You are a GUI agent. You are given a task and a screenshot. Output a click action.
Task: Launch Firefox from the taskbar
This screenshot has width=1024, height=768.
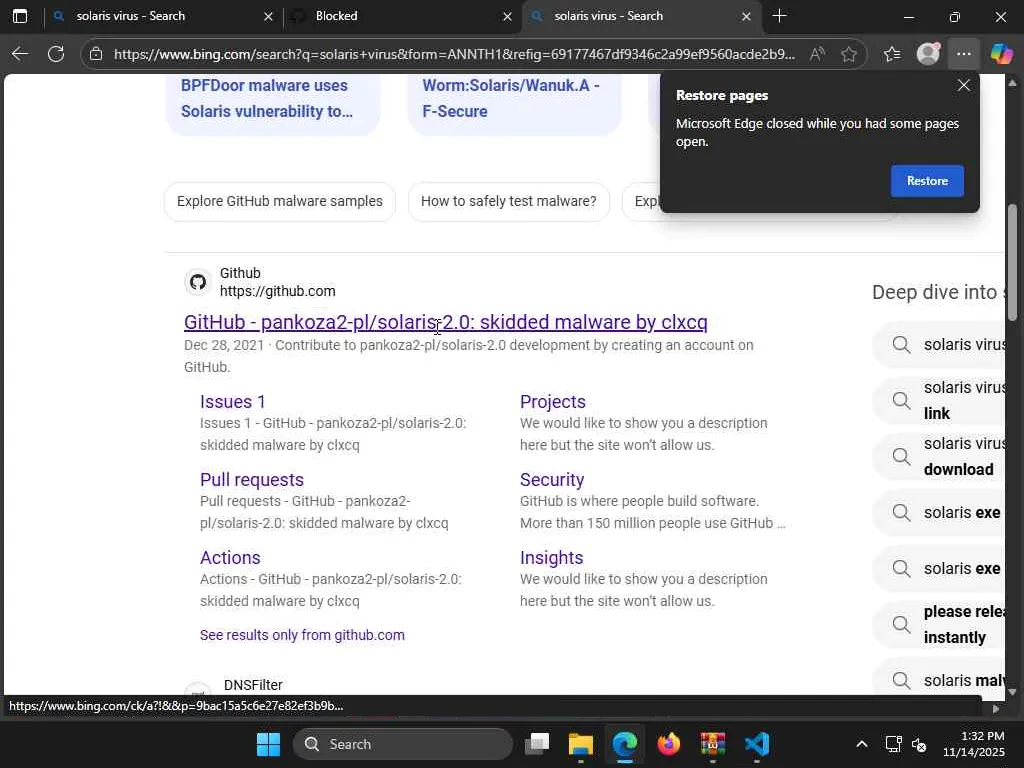[669, 744]
